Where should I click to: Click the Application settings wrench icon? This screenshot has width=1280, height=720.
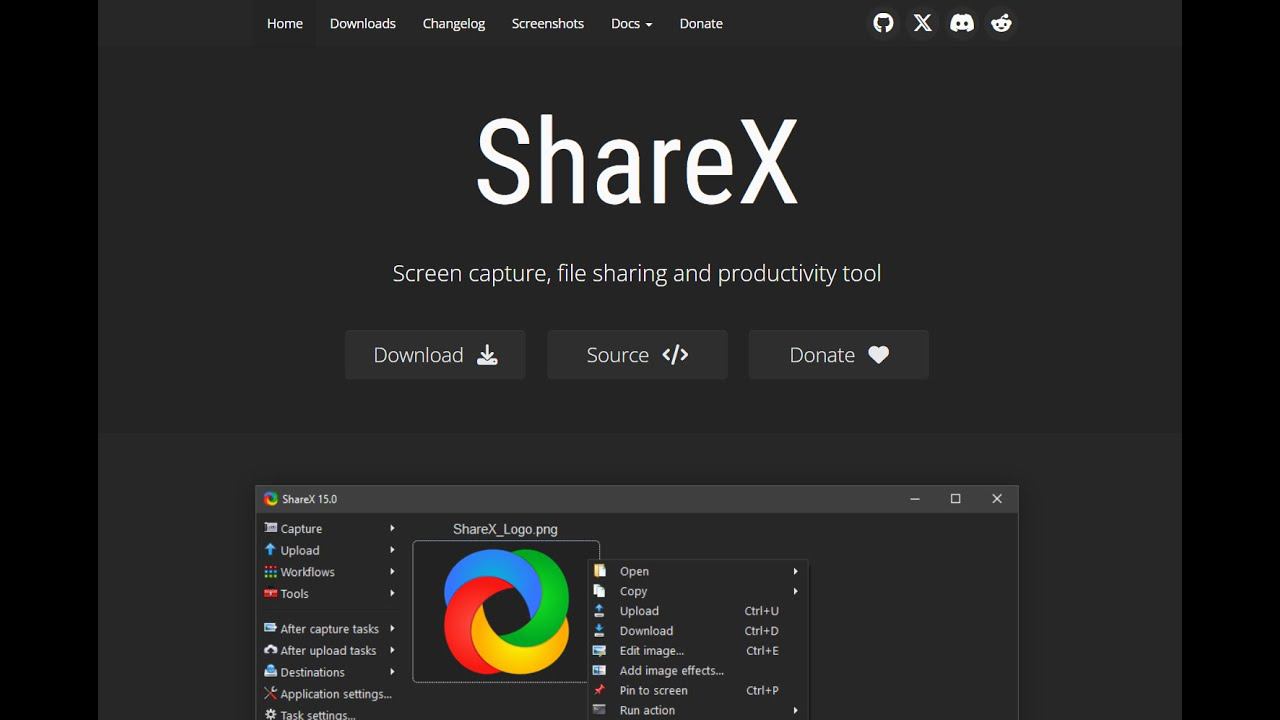(270, 693)
